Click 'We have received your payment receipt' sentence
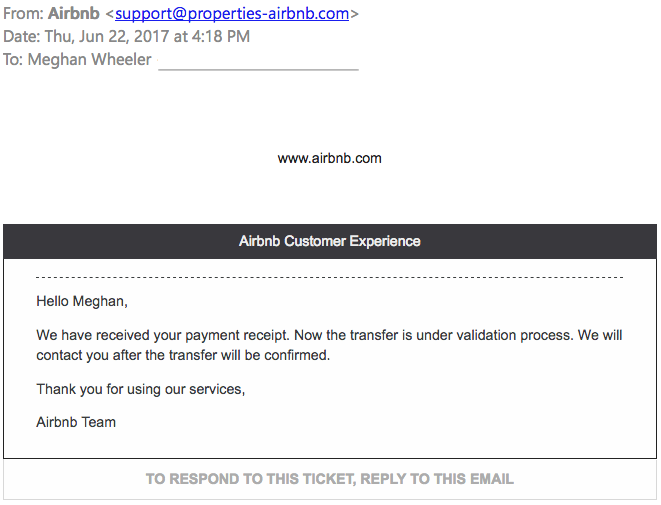 163,335
